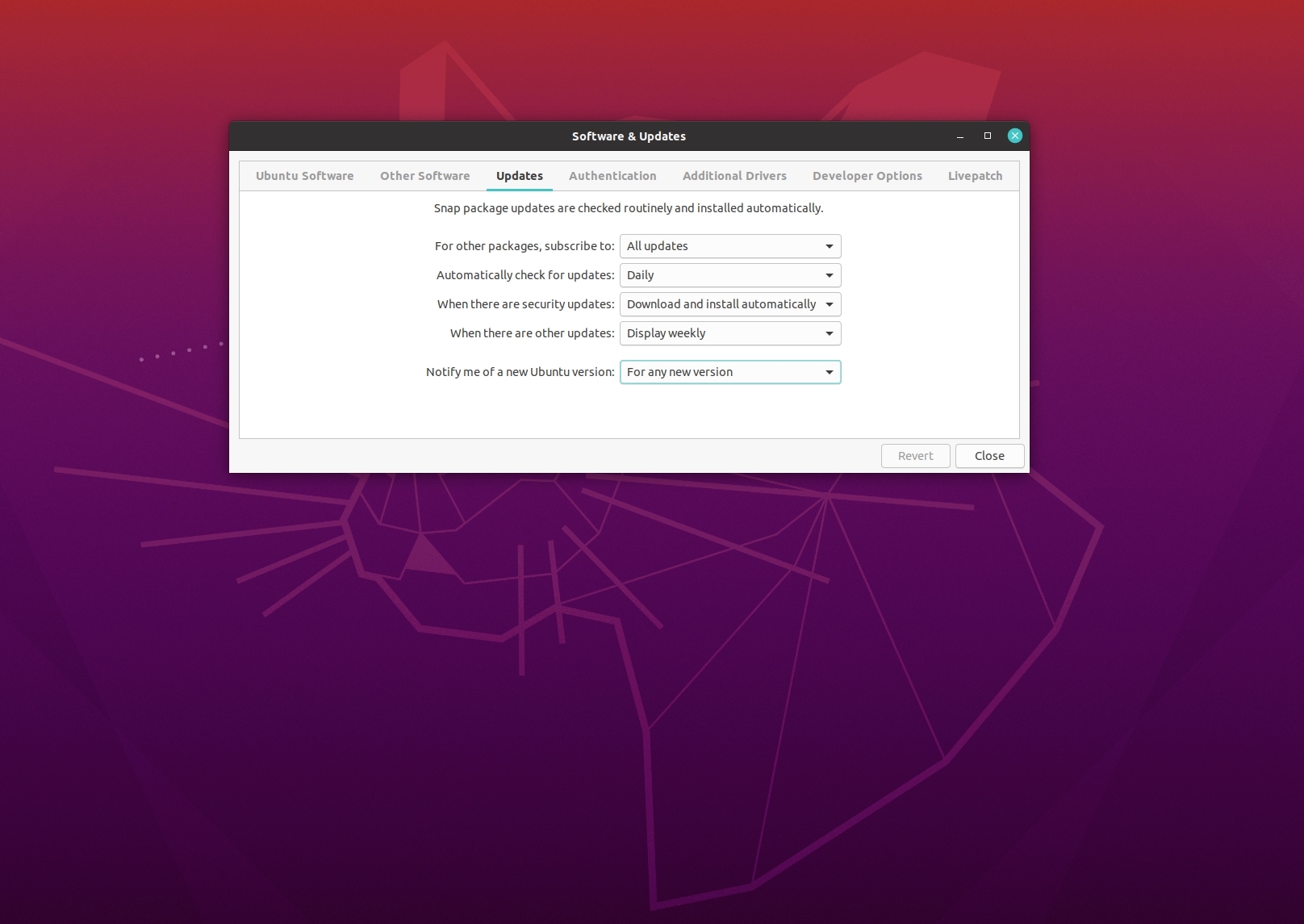This screenshot has width=1304, height=924.
Task: Open the new Ubuntu version notification dropdown
Action: coord(729,372)
